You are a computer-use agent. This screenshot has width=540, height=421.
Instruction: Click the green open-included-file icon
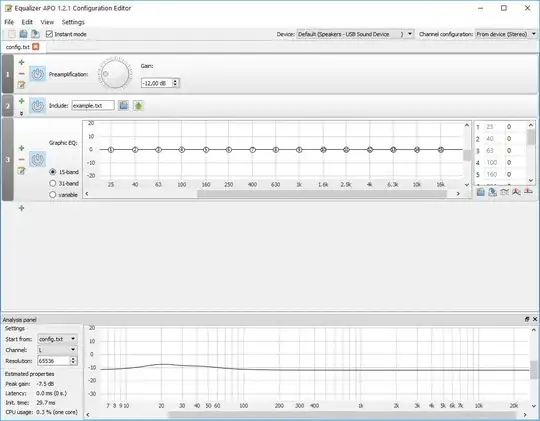point(138,105)
